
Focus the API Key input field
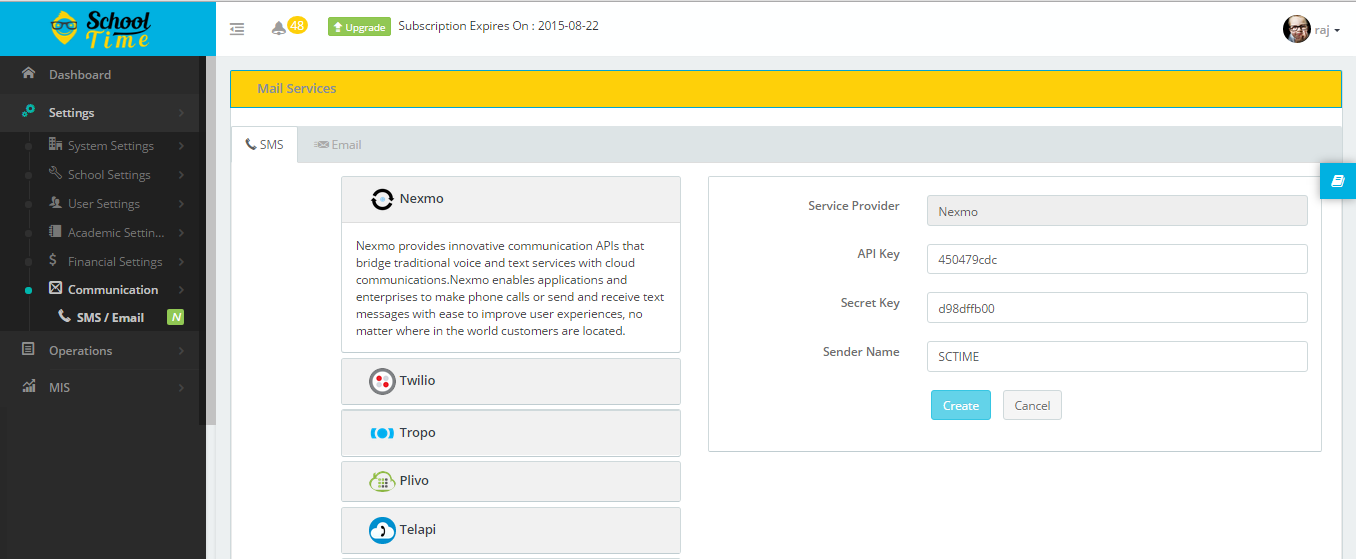(x=1117, y=259)
